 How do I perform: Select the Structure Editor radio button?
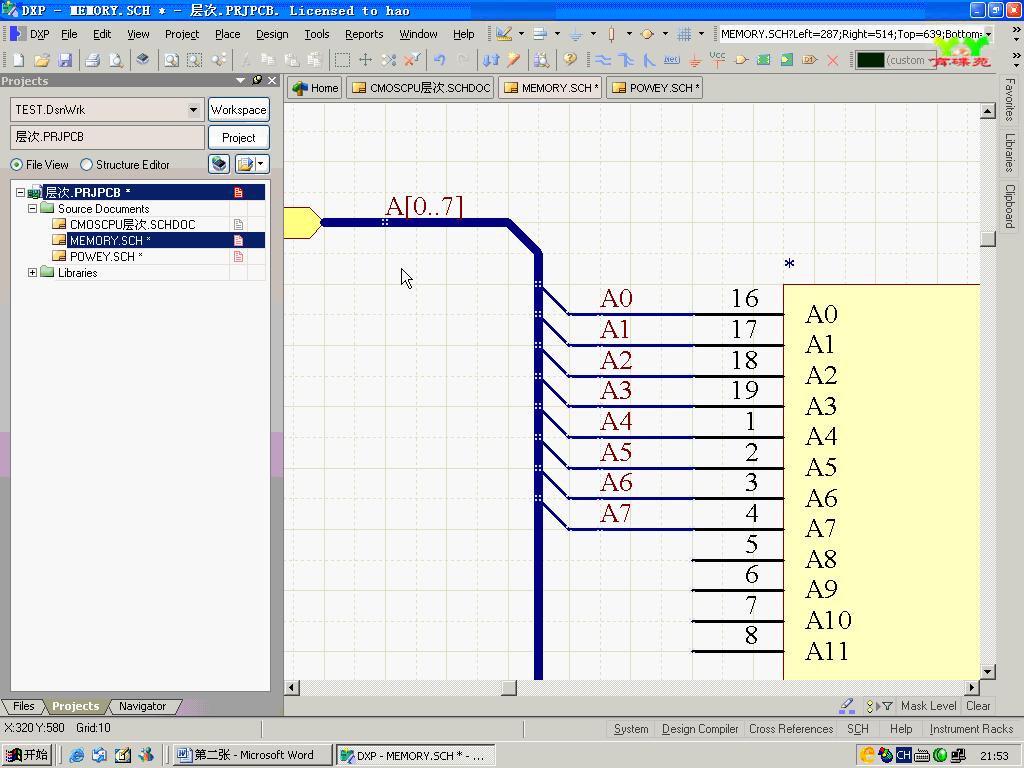(86, 165)
